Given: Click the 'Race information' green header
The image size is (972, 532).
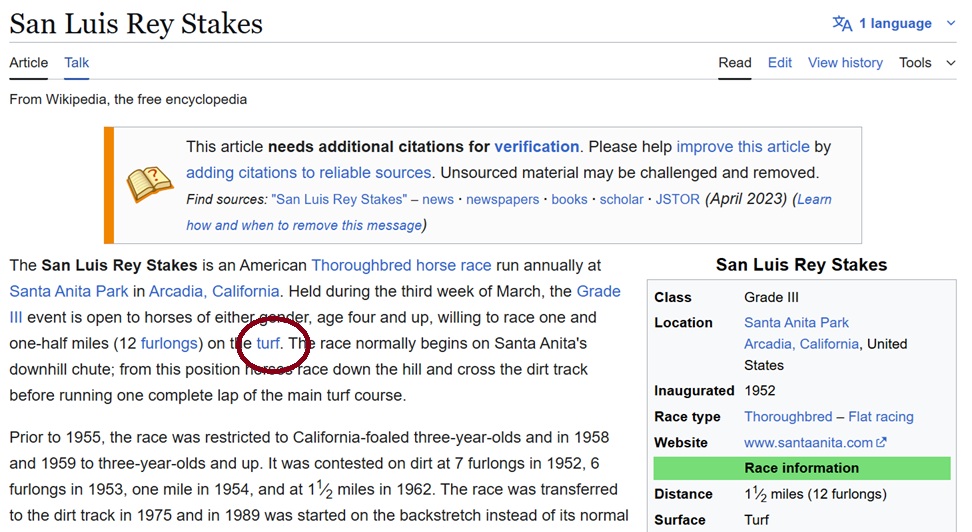Looking at the screenshot, I should [802, 468].
